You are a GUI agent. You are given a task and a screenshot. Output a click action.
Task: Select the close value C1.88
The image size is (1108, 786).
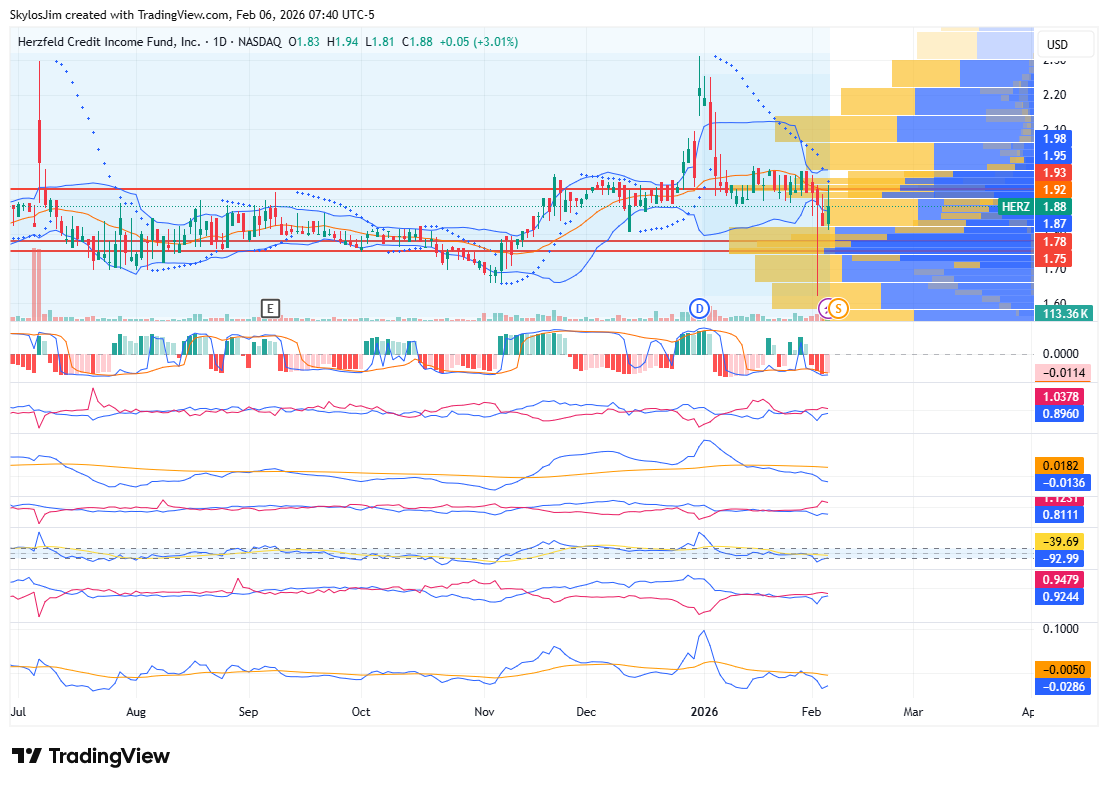pos(417,42)
